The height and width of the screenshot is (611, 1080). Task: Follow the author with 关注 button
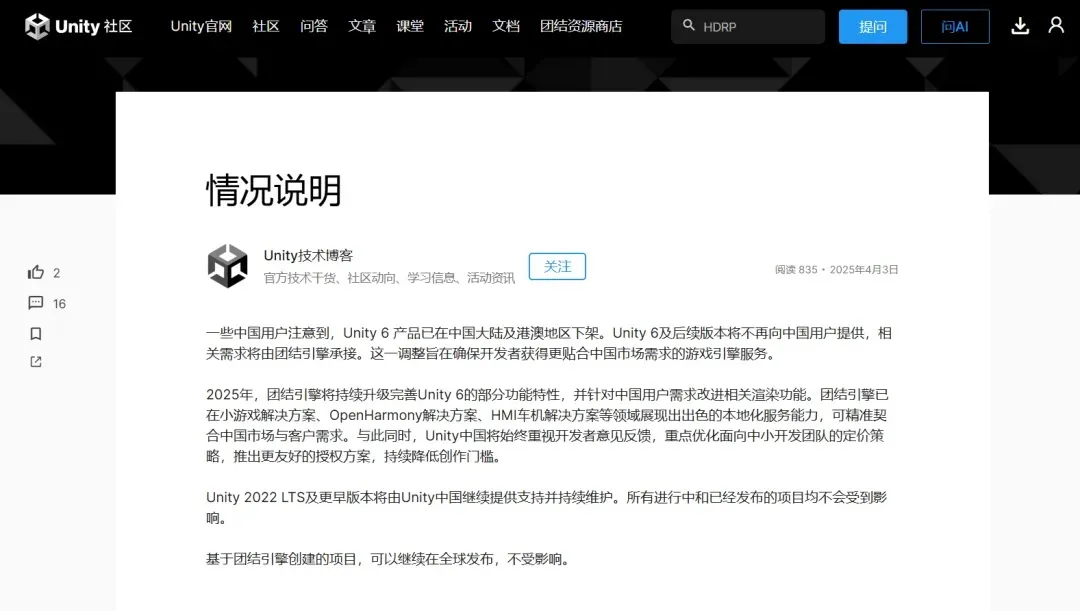pyautogui.click(x=557, y=267)
